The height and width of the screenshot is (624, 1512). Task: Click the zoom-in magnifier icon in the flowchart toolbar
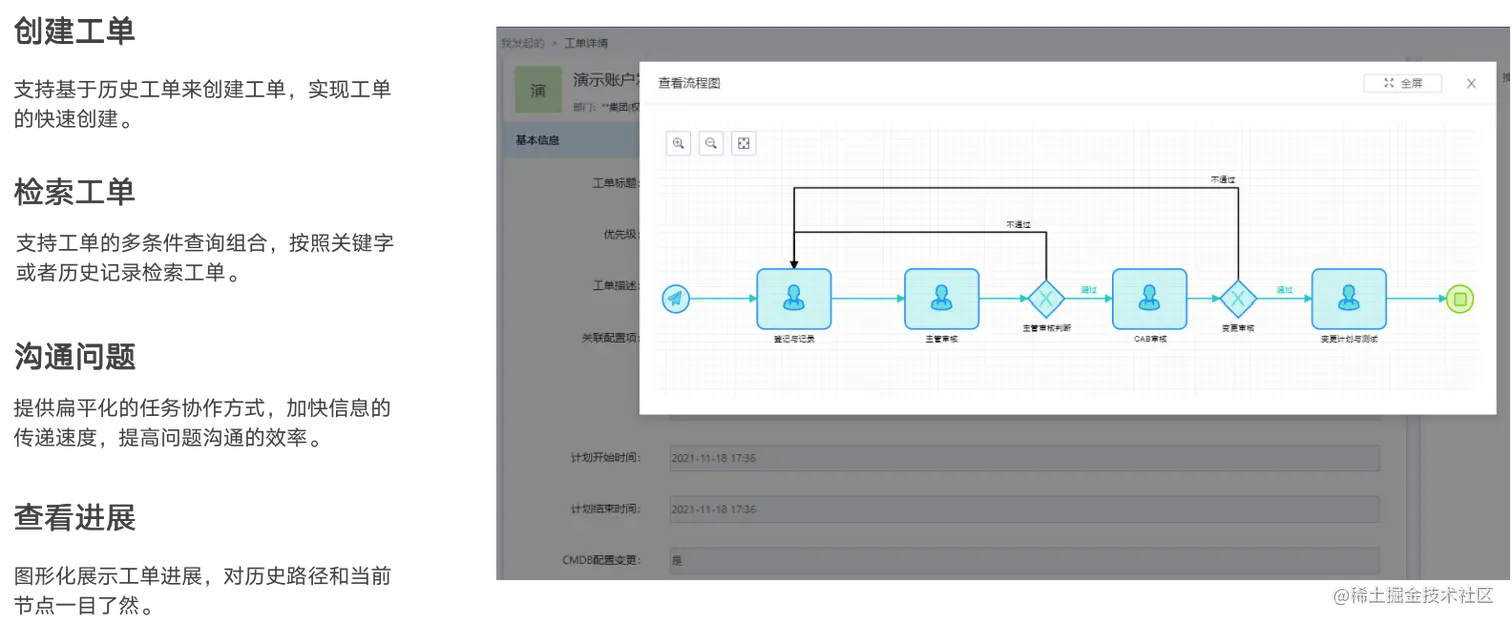[678, 143]
